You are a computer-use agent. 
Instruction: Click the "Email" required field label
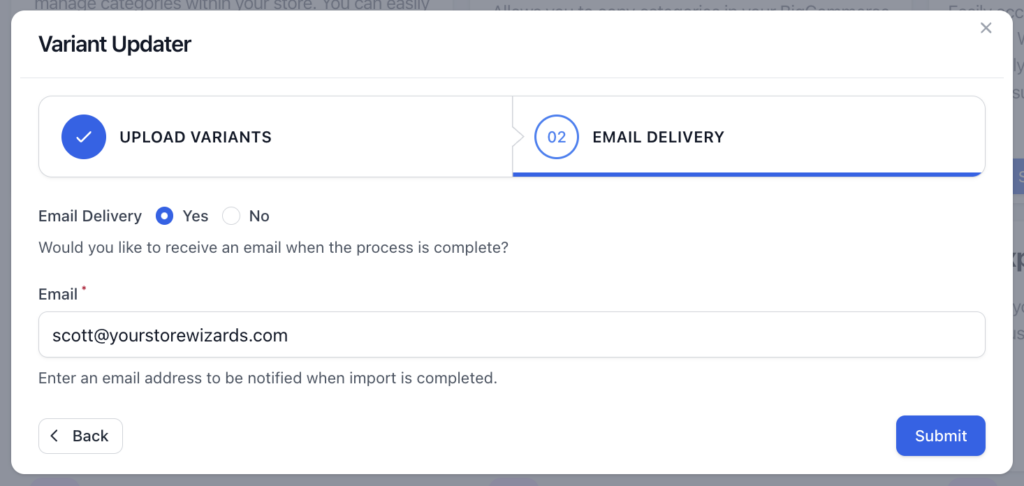tap(58, 295)
